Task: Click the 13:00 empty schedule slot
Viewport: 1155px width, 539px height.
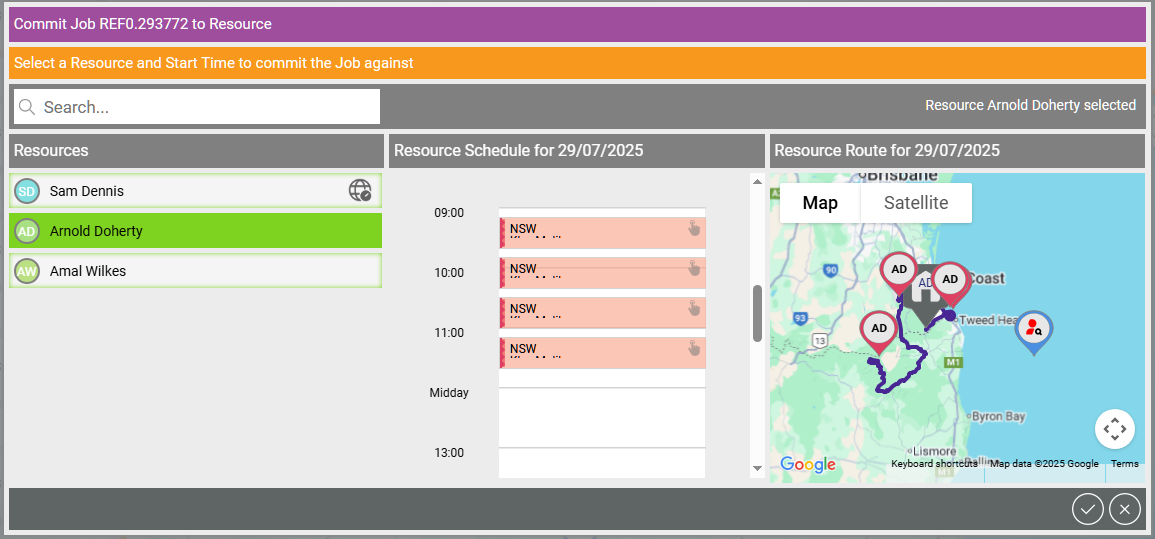Action: click(x=603, y=463)
